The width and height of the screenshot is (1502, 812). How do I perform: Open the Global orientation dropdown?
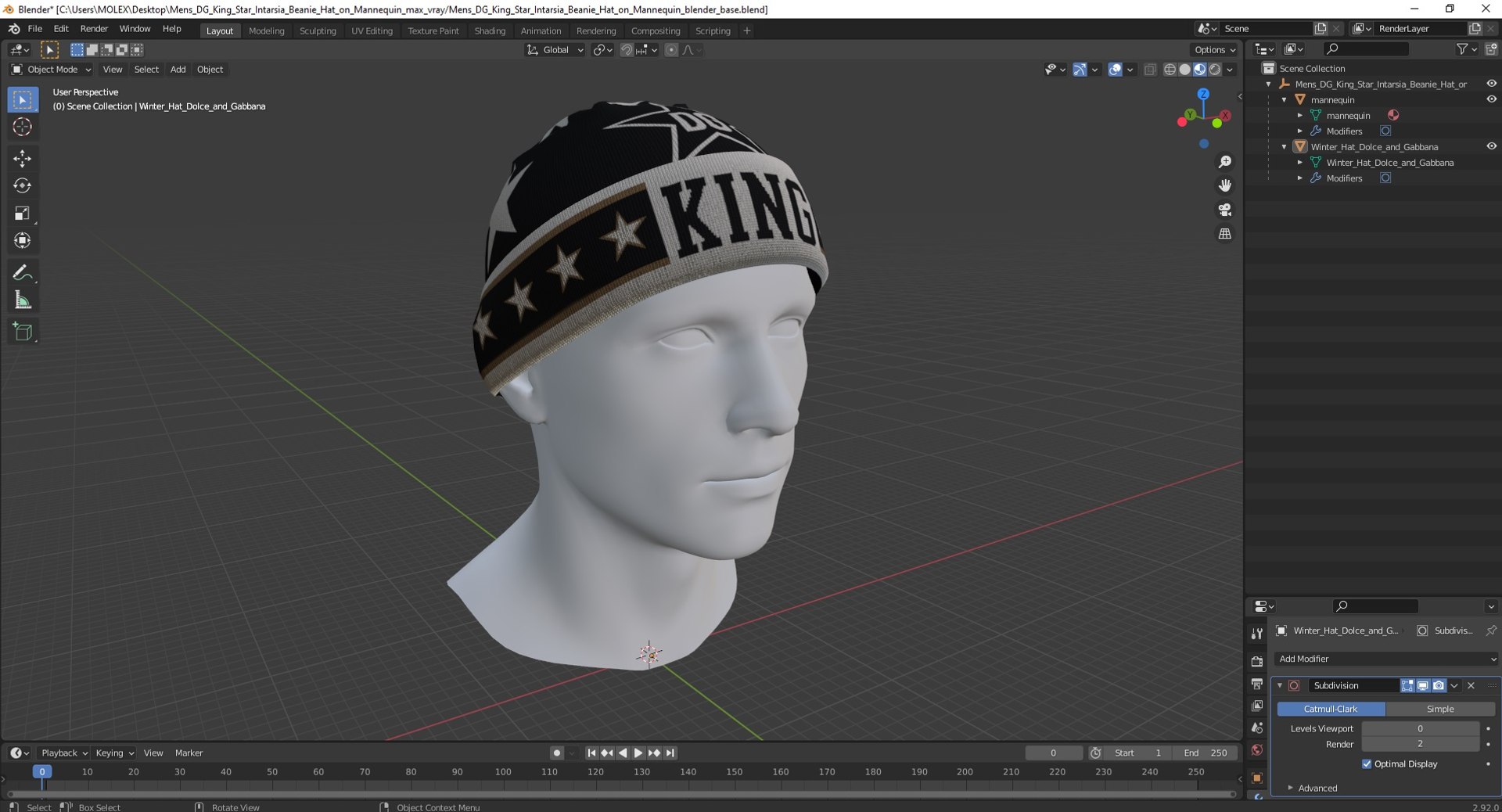[555, 50]
